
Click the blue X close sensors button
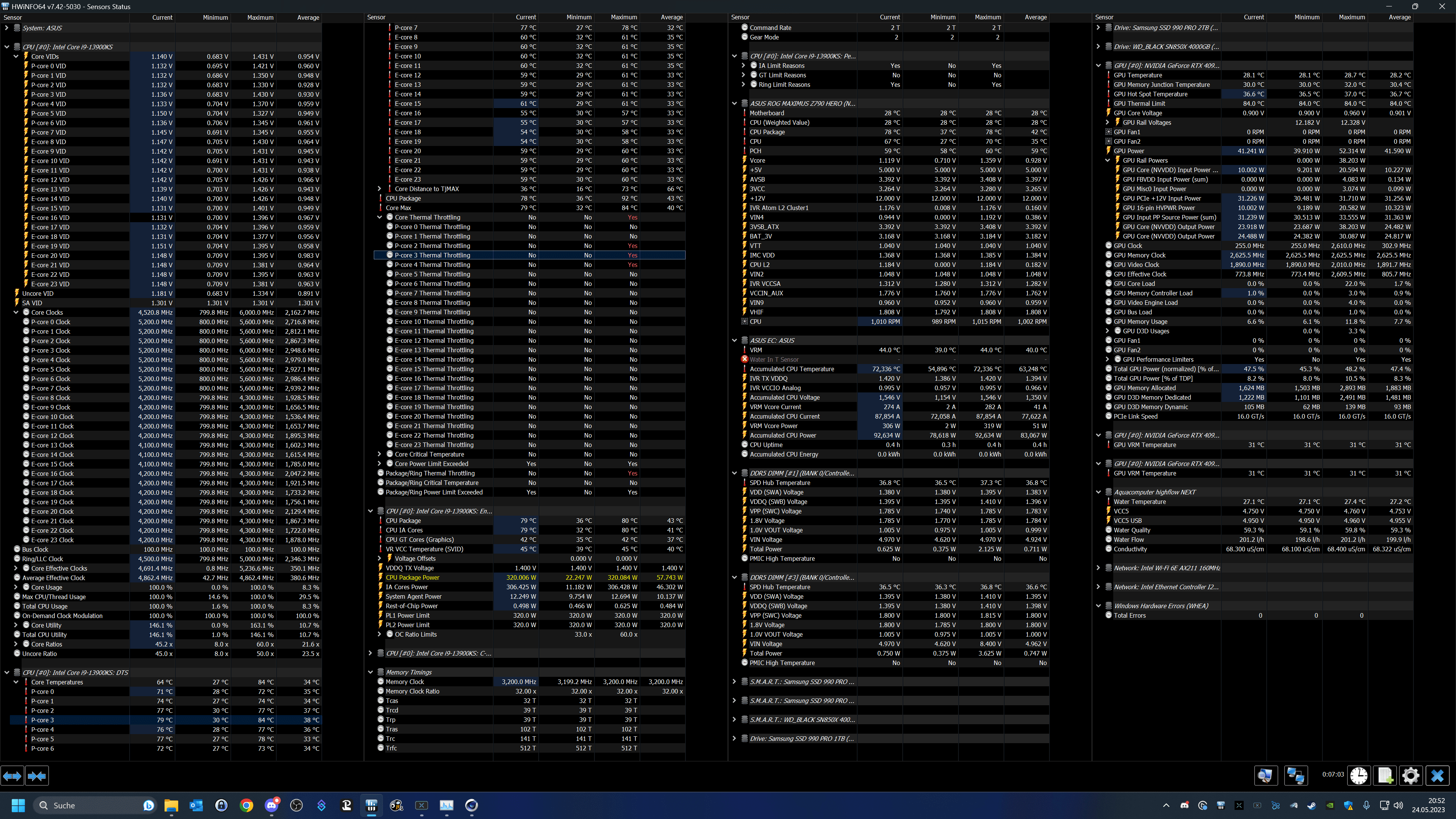[x=1437, y=775]
